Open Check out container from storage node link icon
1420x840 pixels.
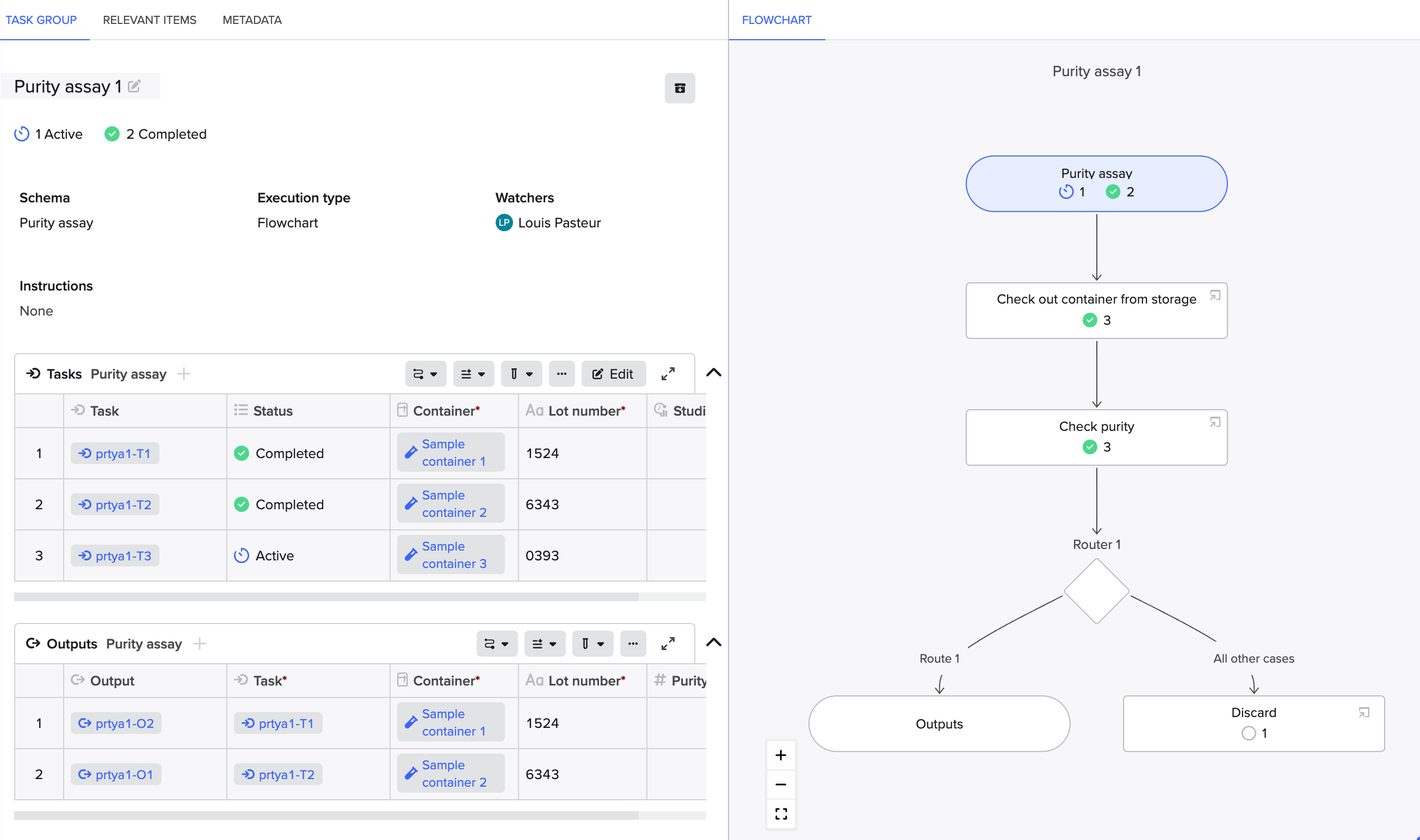(x=1214, y=295)
